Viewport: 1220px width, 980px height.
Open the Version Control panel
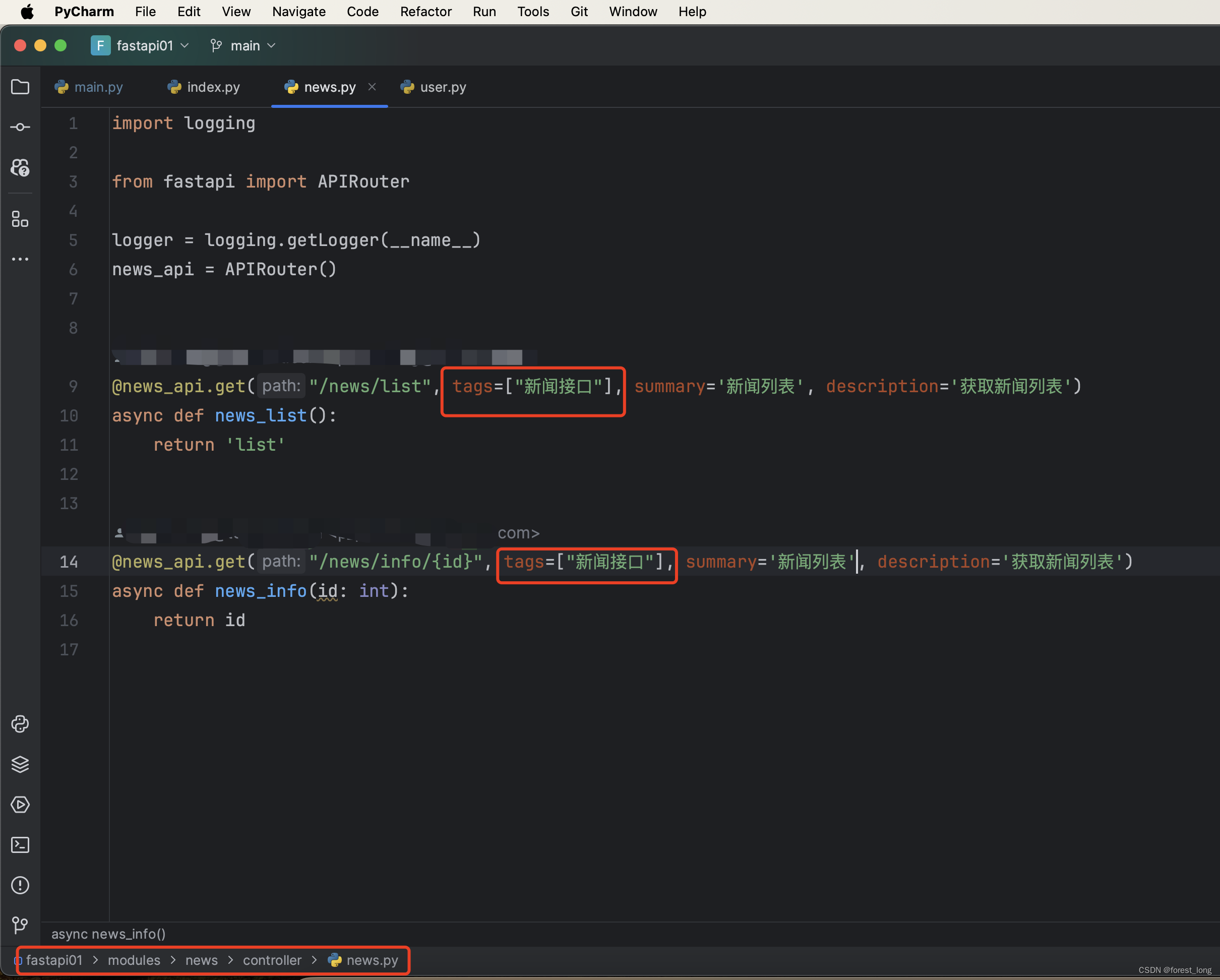click(x=20, y=925)
